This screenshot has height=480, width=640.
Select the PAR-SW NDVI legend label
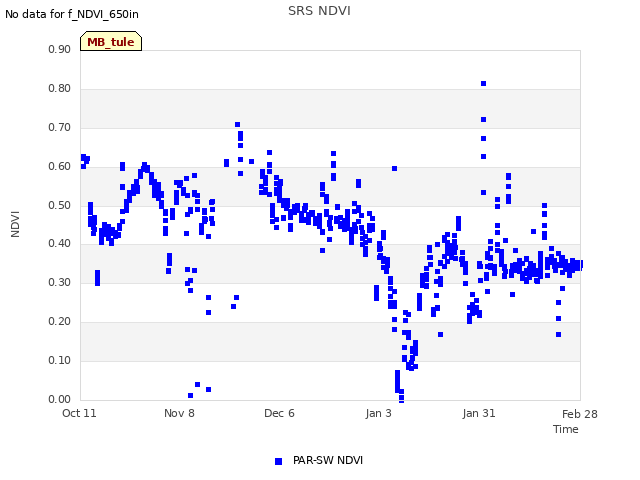pos(328,460)
